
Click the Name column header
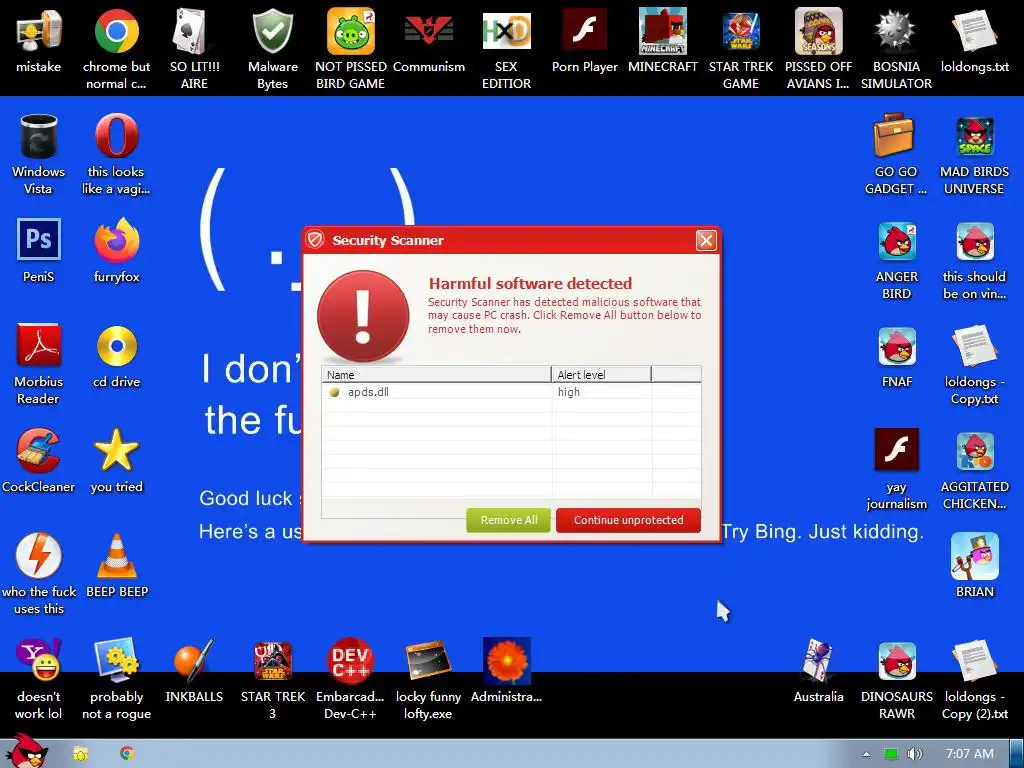[436, 374]
